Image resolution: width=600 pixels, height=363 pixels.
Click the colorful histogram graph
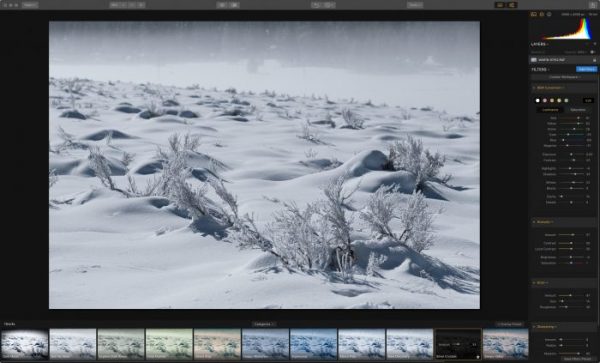(x=568, y=29)
